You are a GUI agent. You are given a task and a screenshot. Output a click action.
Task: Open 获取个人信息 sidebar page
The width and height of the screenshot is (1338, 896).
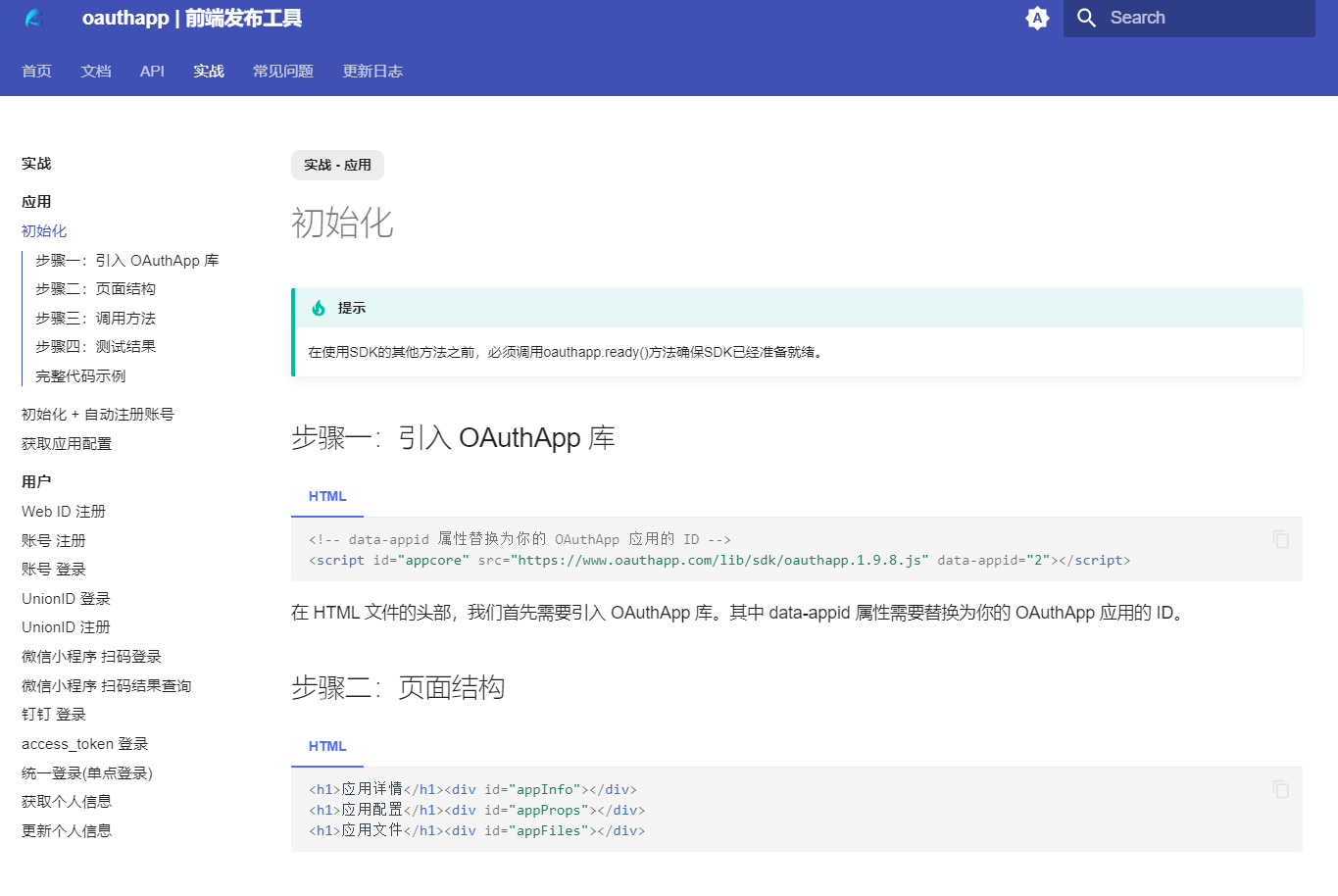click(67, 802)
